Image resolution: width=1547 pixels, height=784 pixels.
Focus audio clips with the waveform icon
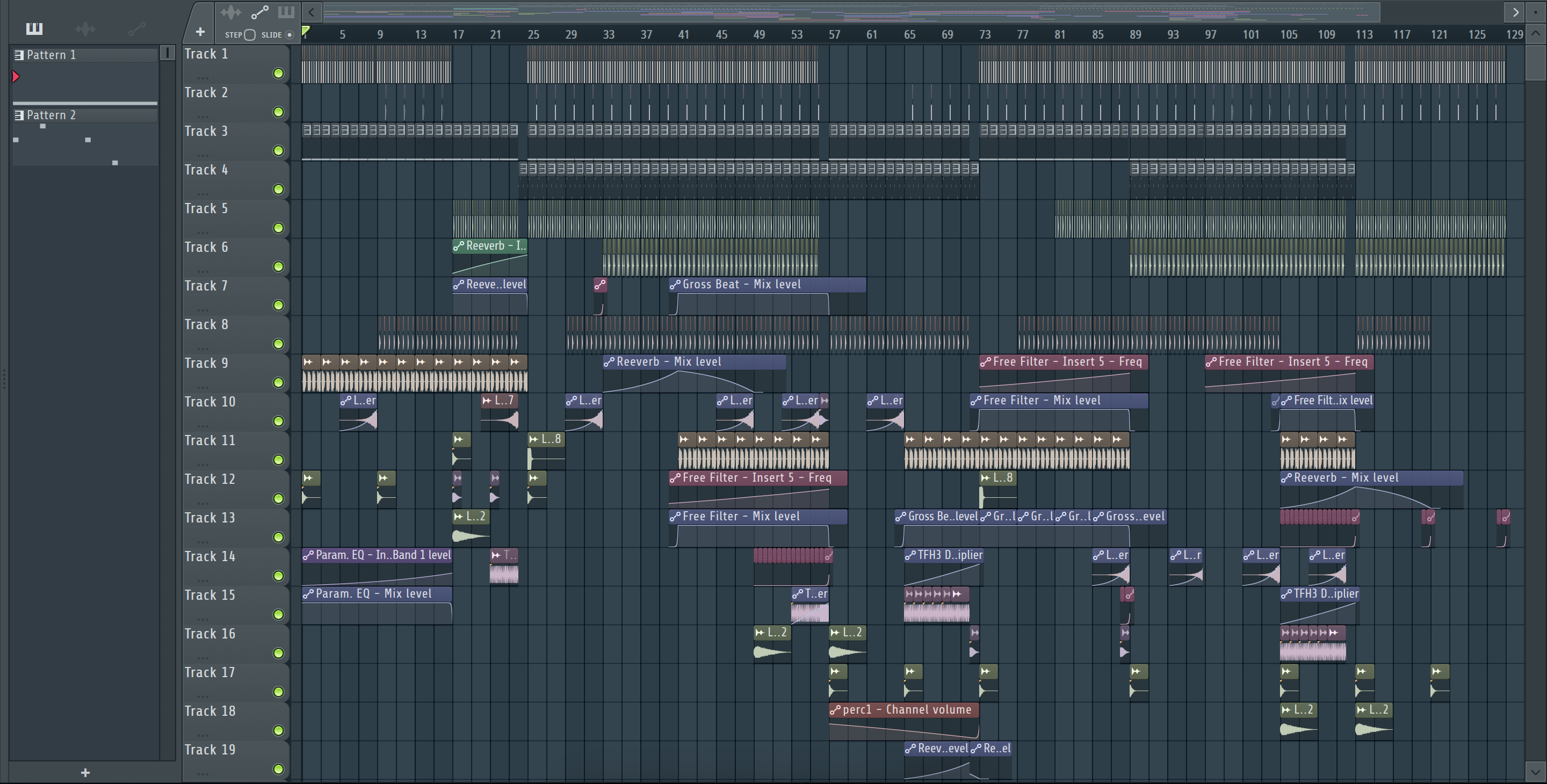point(230,12)
